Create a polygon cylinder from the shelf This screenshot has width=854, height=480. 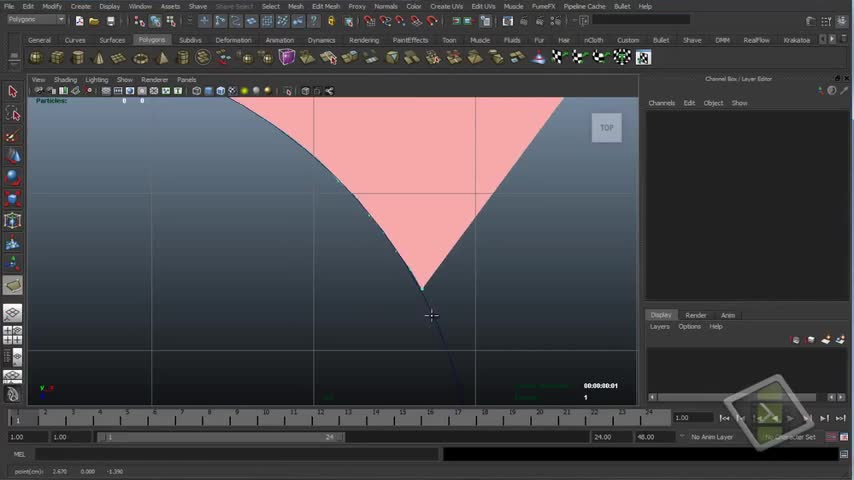click(78, 57)
